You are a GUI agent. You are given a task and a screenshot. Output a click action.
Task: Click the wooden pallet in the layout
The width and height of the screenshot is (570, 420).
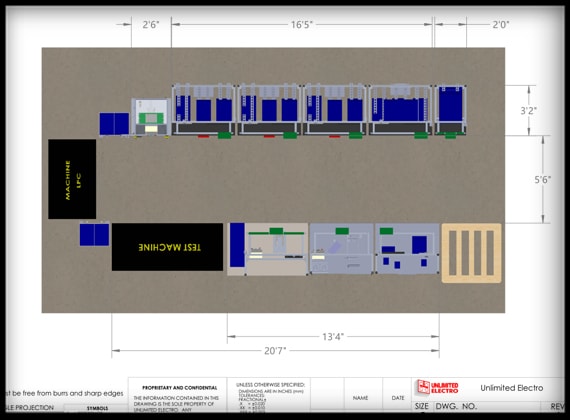[471, 253]
